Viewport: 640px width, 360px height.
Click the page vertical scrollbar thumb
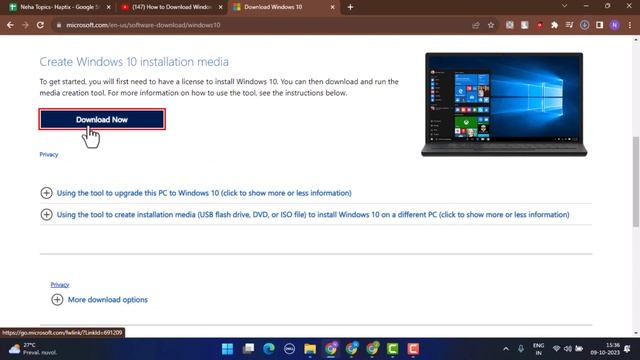[x=636, y=182]
